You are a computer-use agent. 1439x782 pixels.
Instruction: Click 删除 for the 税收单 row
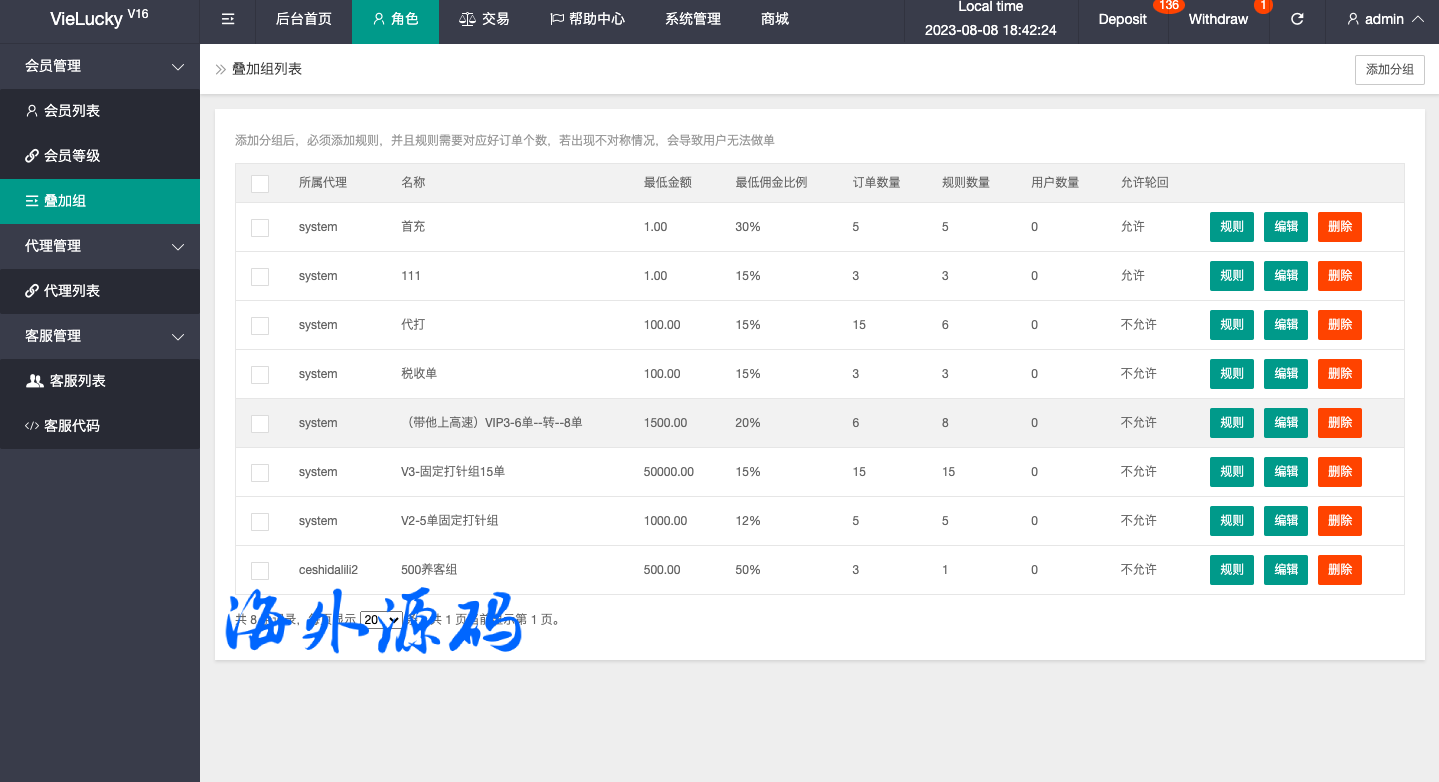click(1339, 374)
